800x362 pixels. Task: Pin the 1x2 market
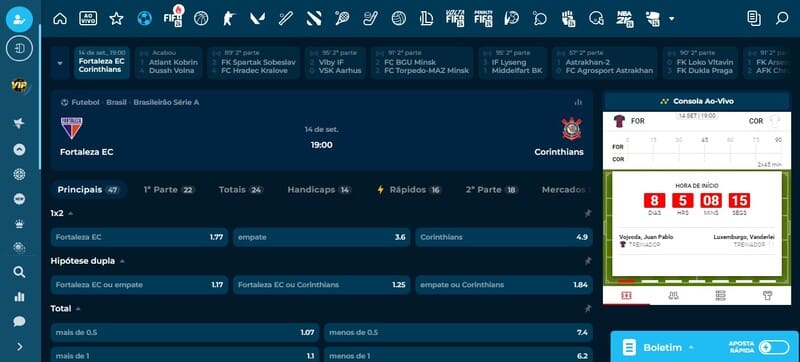(588, 214)
